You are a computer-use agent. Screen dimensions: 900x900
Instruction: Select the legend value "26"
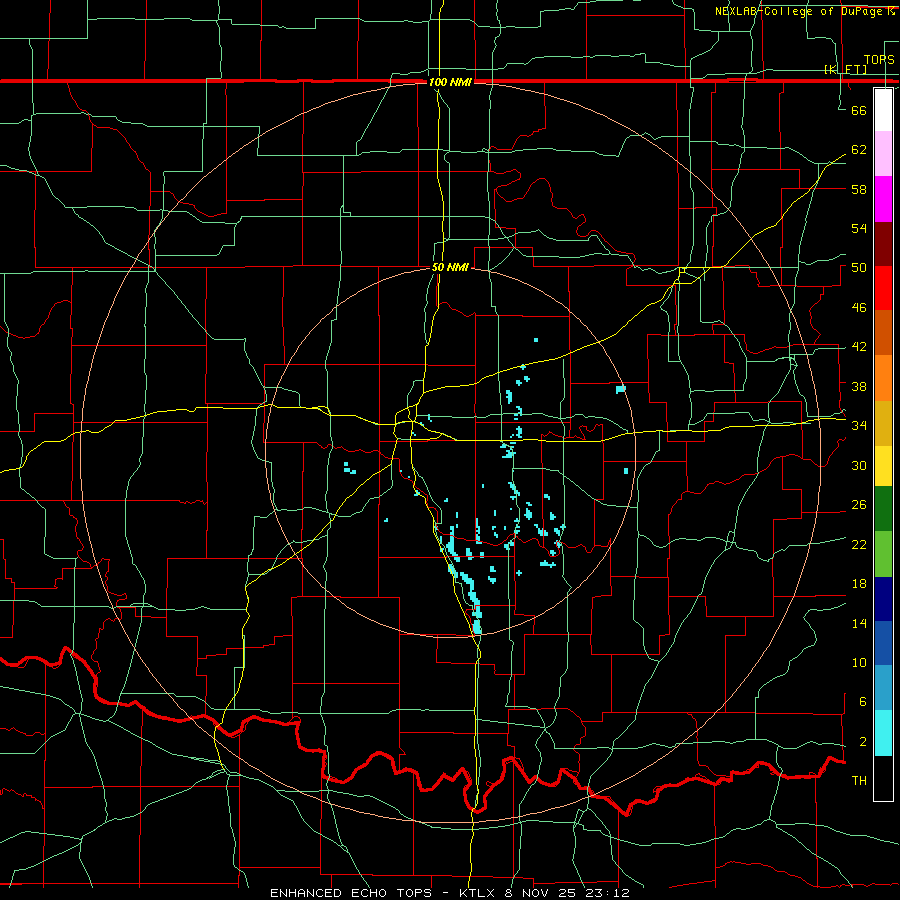[x=859, y=505]
